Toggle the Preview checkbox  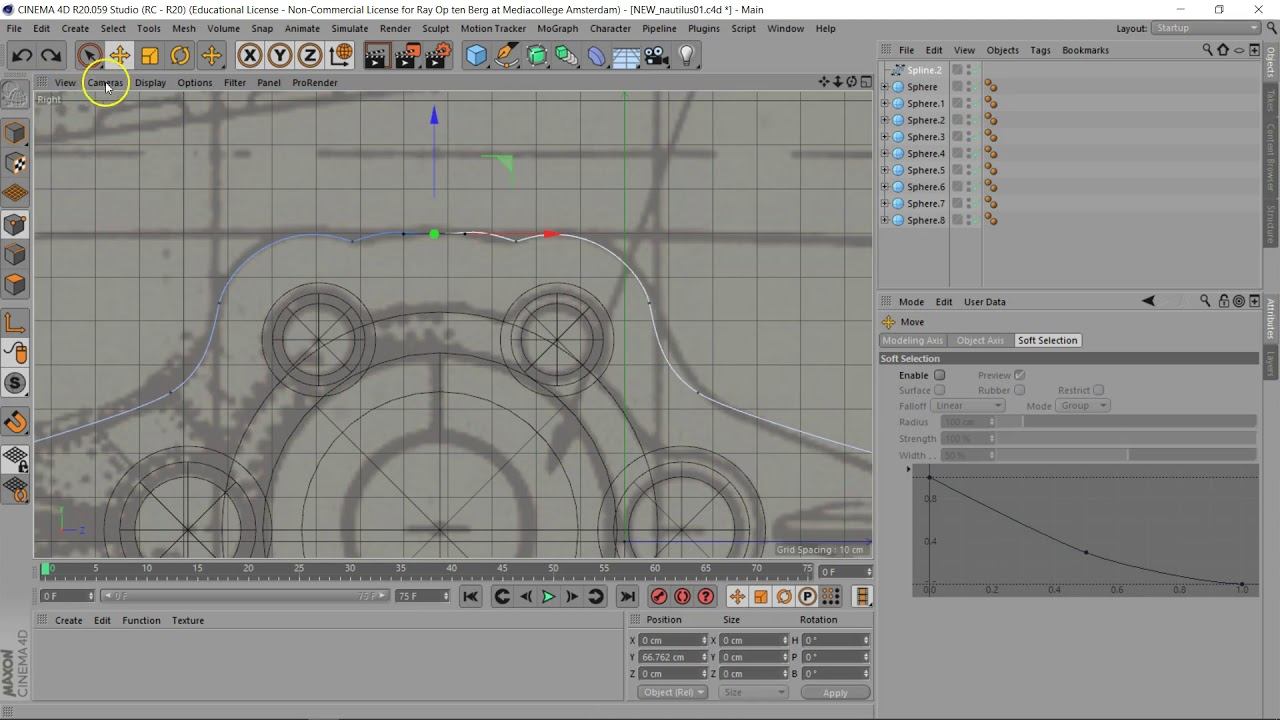point(1019,375)
